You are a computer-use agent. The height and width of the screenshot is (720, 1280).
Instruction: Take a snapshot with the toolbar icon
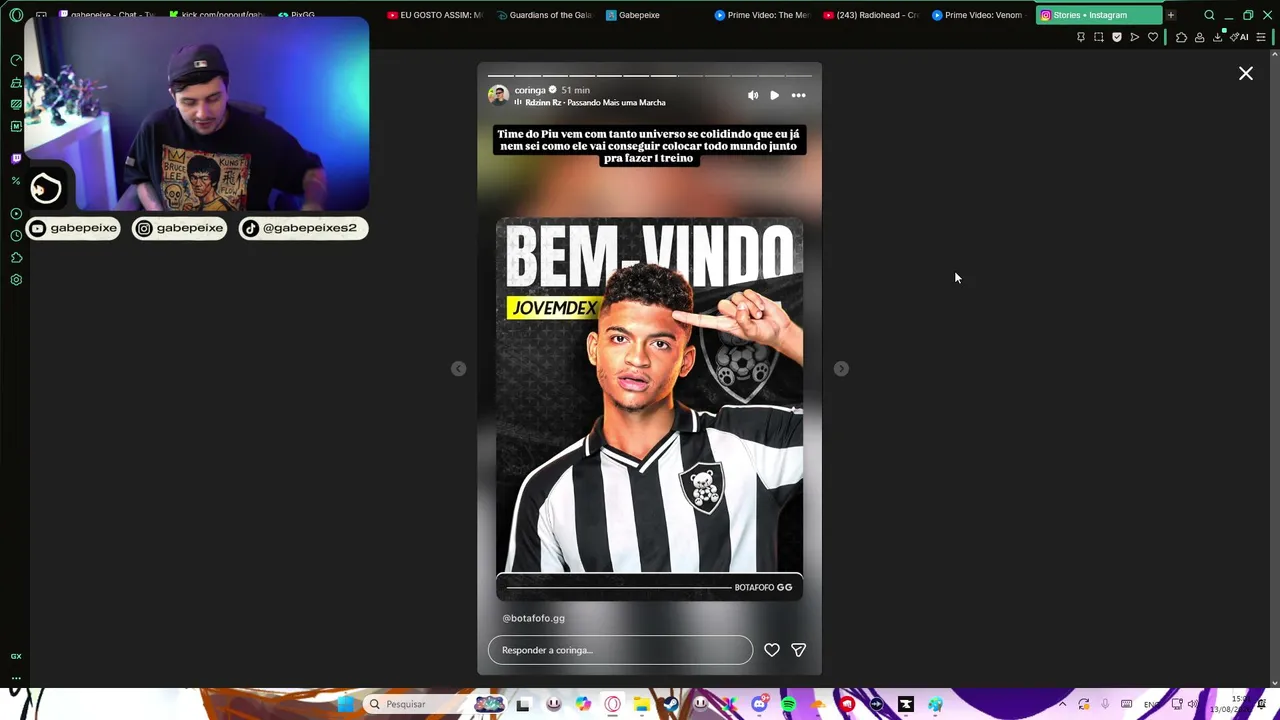1099,37
